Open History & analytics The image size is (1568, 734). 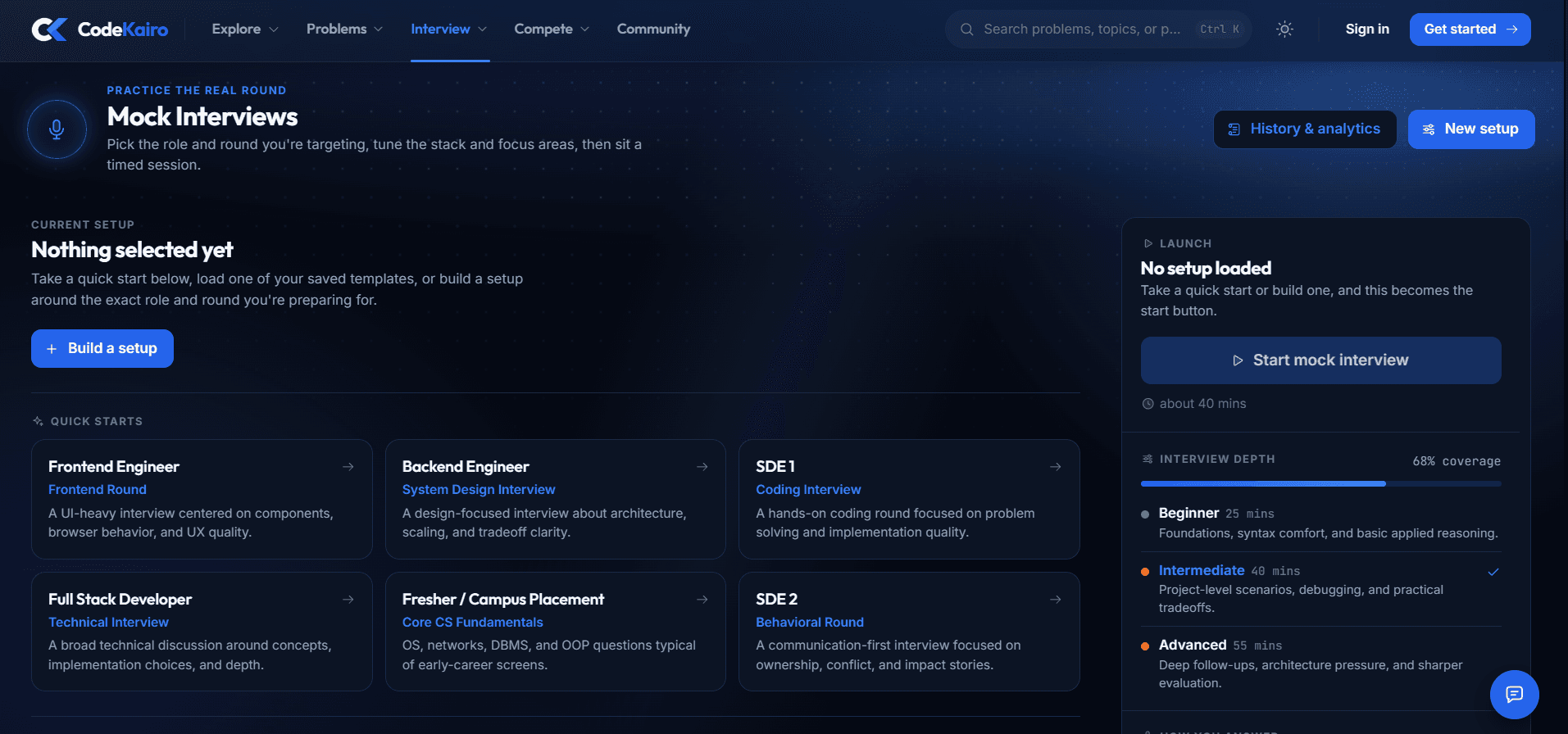(x=1305, y=129)
